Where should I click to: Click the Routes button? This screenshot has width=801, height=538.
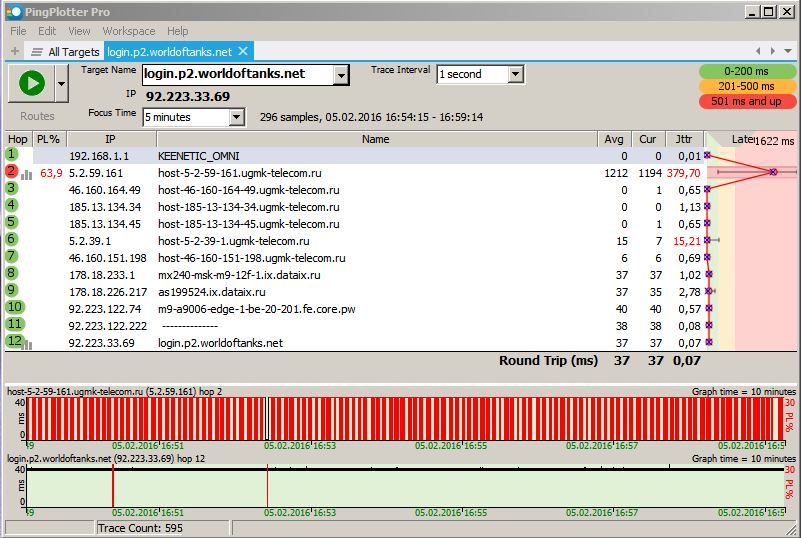pyautogui.click(x=37, y=116)
